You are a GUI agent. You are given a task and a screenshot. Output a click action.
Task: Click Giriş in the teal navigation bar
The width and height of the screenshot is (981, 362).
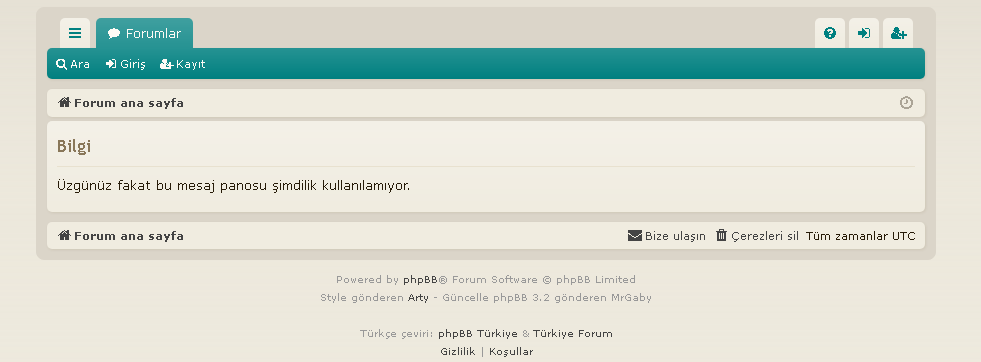(x=125, y=64)
